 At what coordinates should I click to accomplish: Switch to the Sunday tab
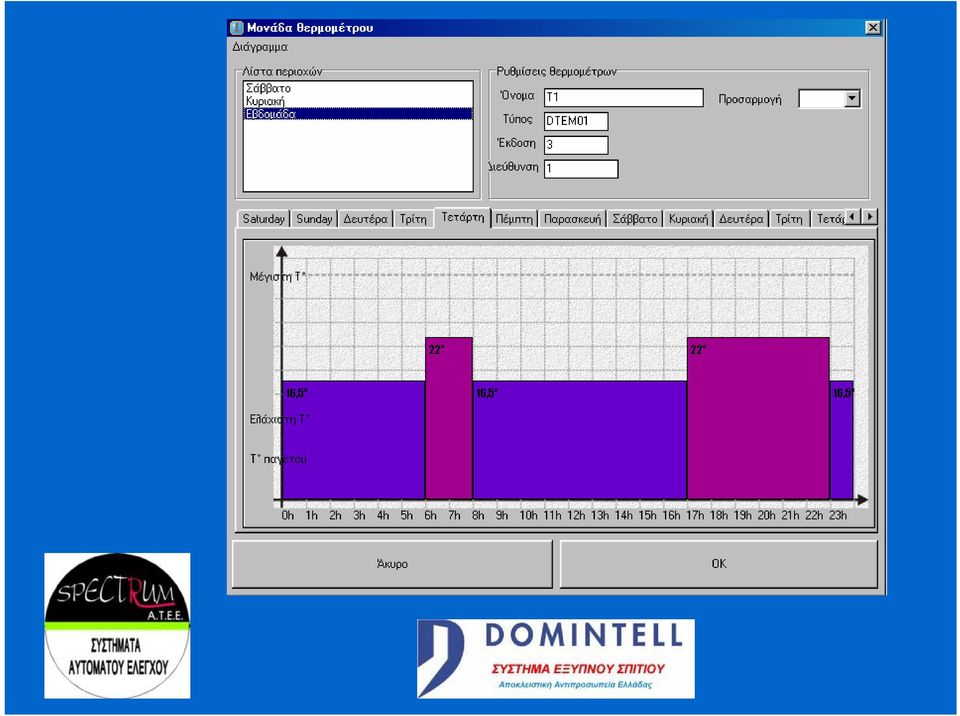[x=314, y=219]
